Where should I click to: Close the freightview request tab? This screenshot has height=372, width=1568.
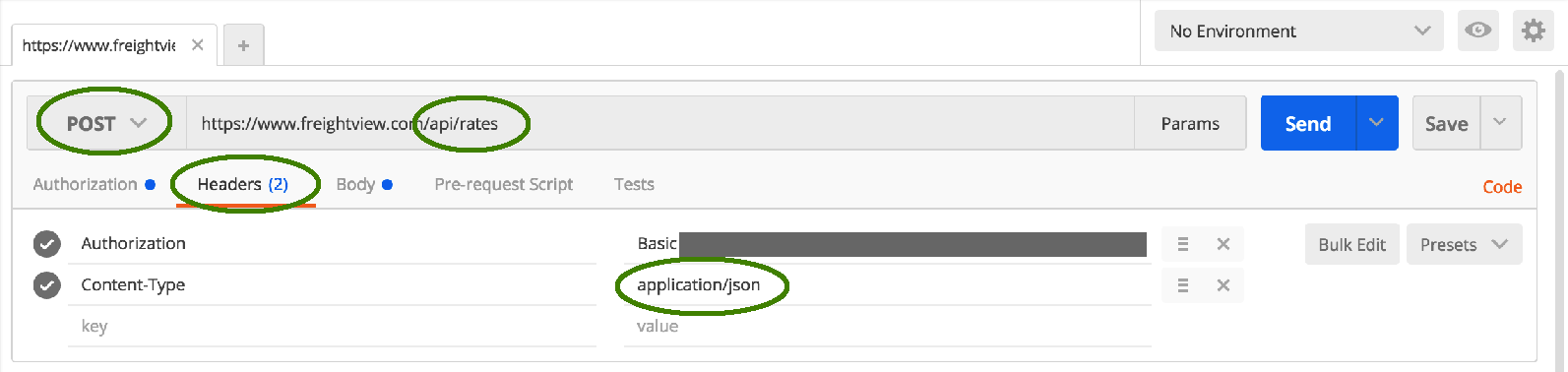click(198, 45)
